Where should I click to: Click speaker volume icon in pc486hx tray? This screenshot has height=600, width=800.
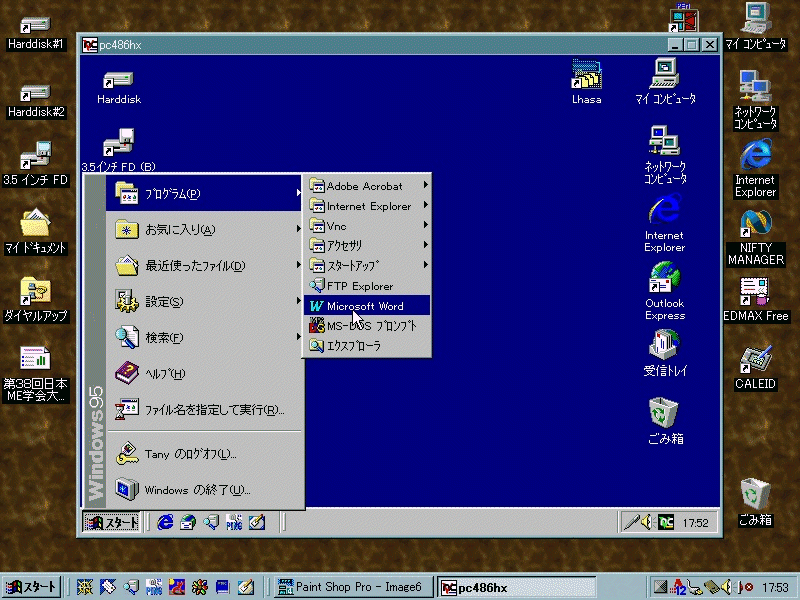tap(647, 522)
